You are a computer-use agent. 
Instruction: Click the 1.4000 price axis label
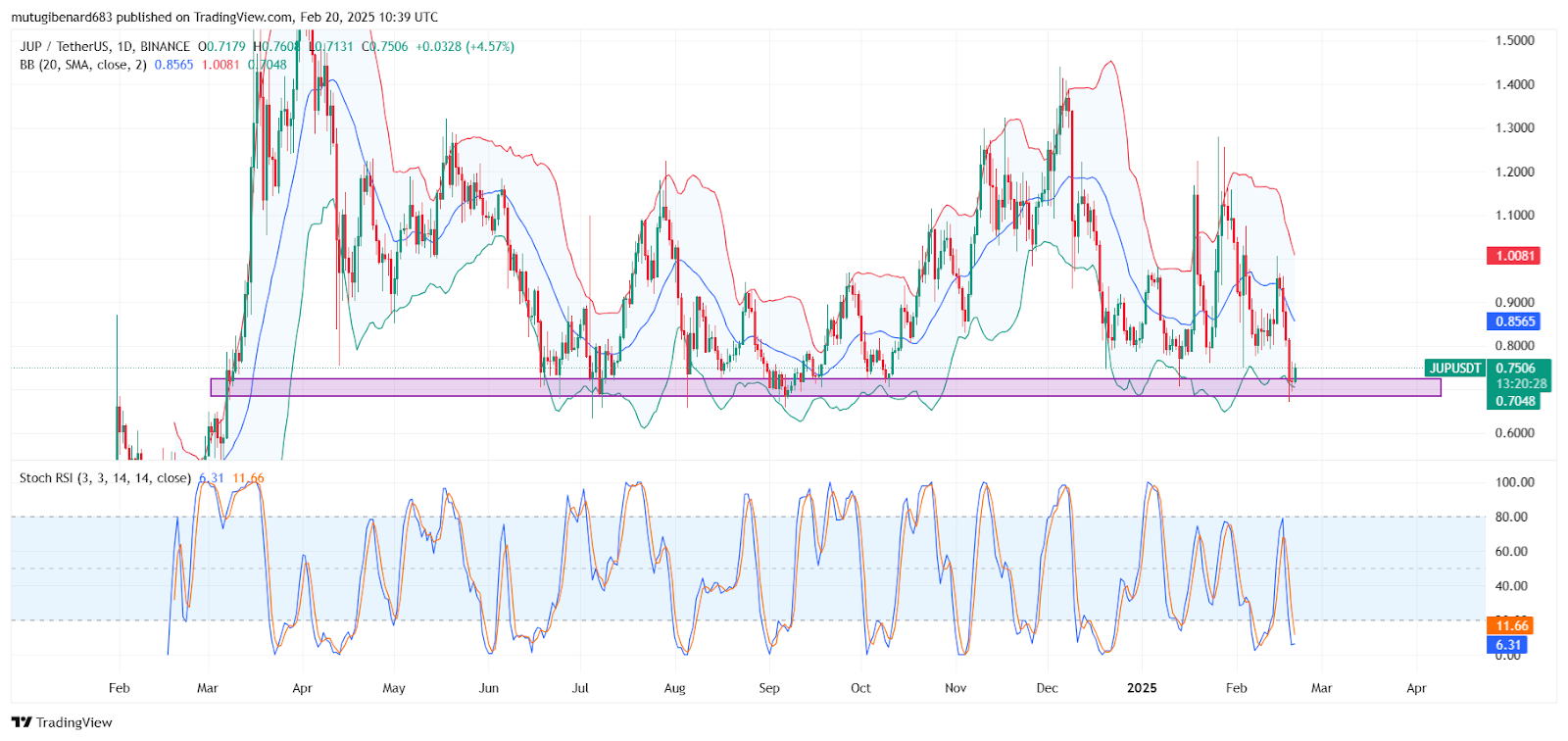(1515, 84)
